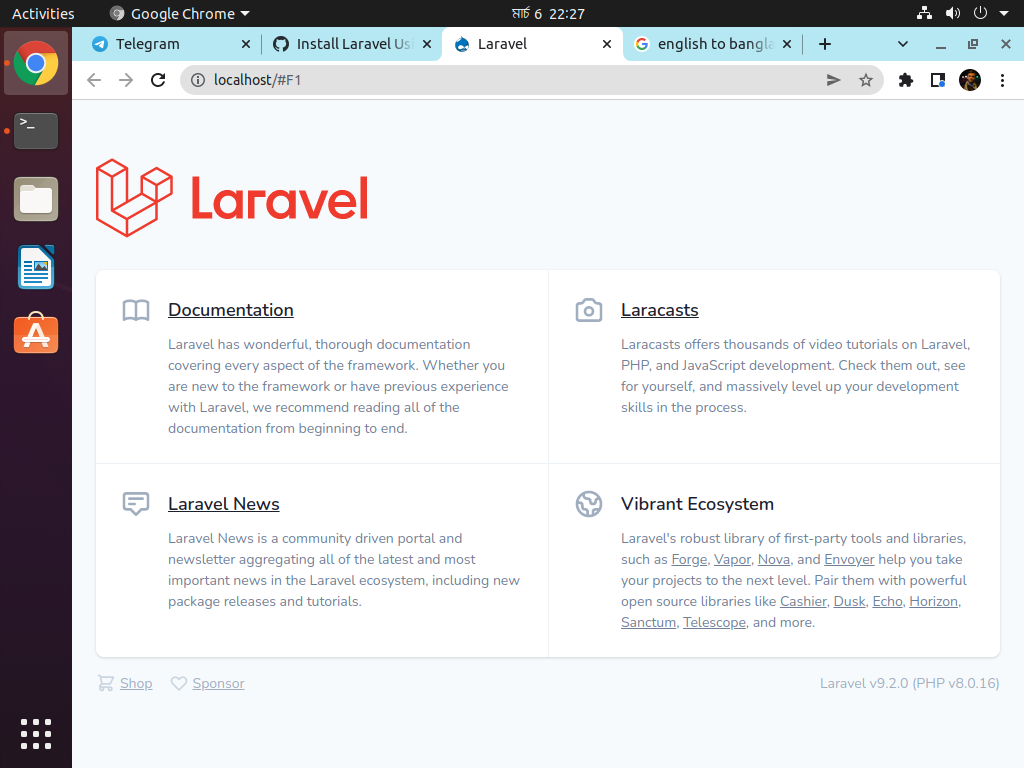
Task: Click the Vibrant Ecosystem heading
Action: (697, 504)
